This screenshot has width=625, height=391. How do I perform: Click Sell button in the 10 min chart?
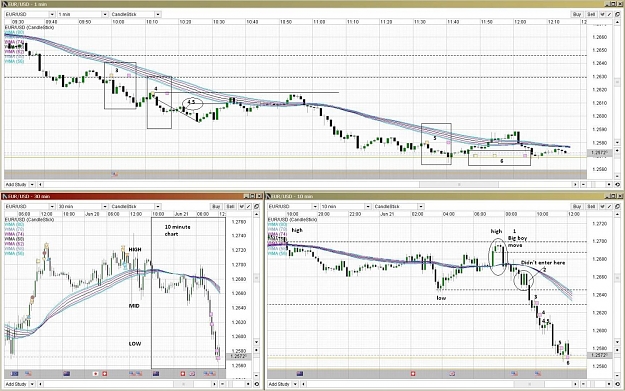591,206
